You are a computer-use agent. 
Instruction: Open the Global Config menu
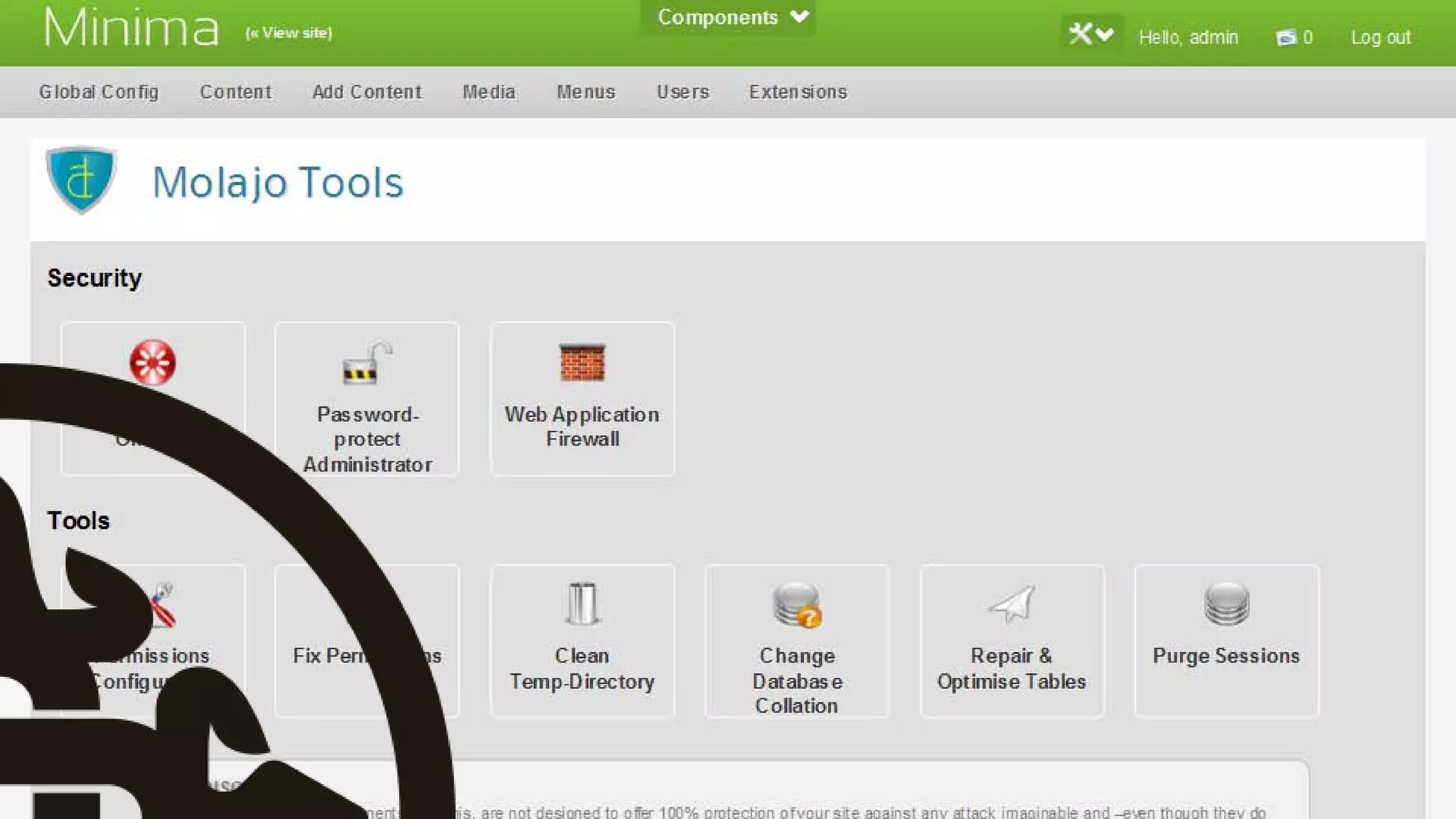(99, 92)
